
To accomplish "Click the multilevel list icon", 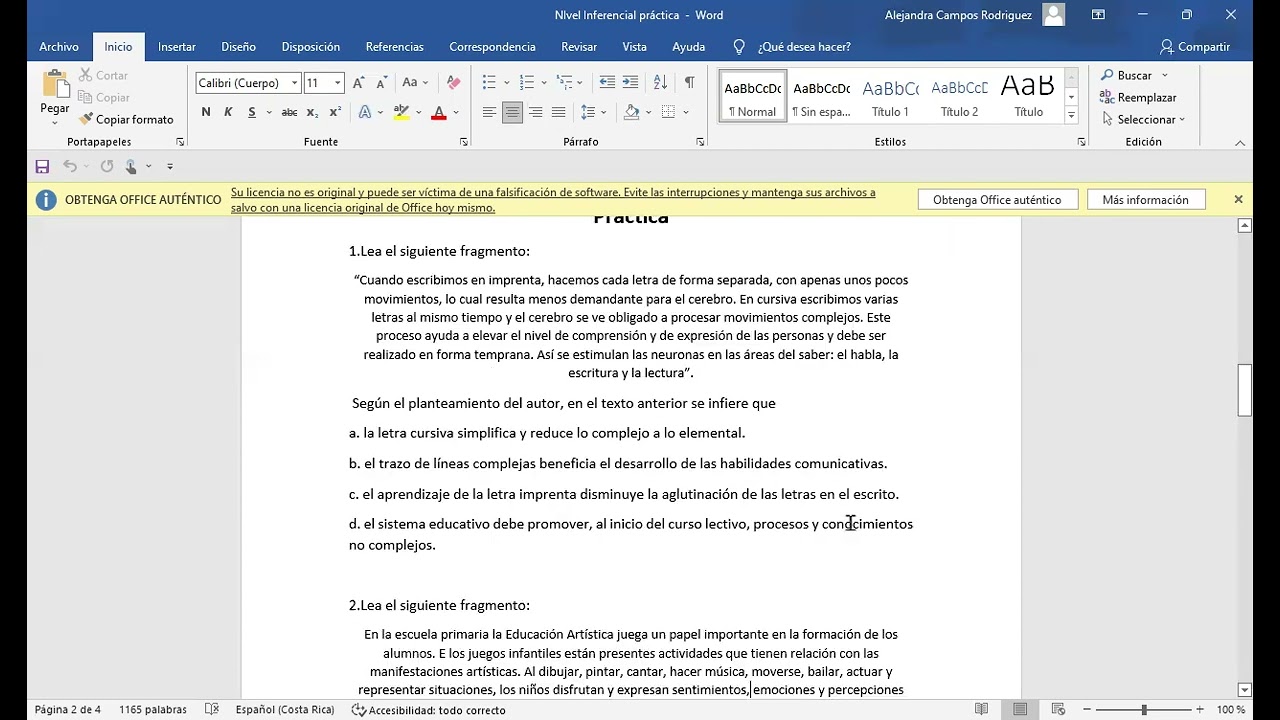I will click(x=565, y=83).
